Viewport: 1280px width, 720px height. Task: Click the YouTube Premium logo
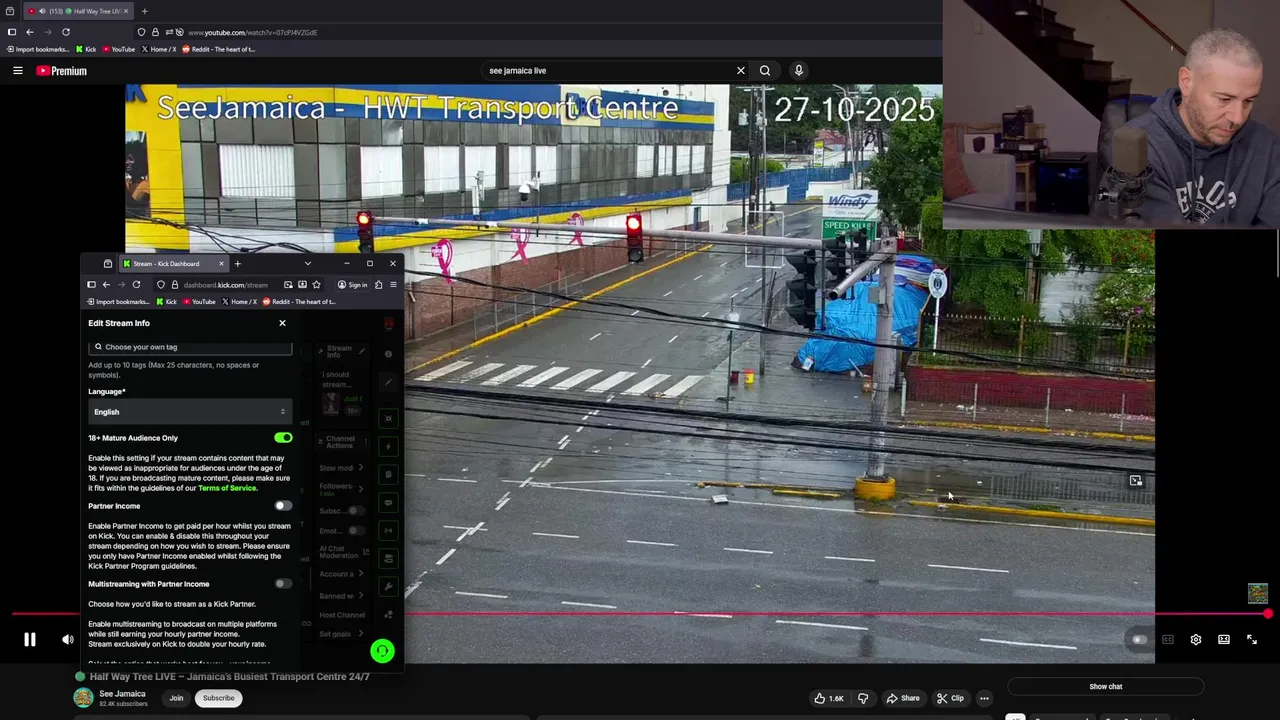click(x=62, y=71)
